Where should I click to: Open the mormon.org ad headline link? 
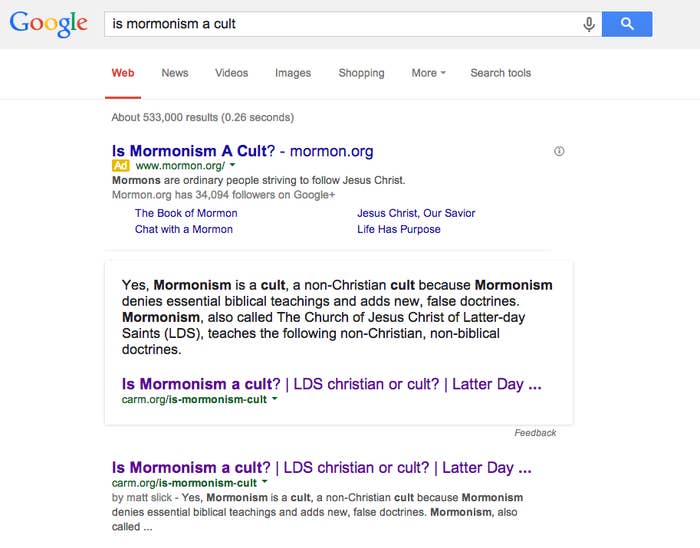point(242,151)
